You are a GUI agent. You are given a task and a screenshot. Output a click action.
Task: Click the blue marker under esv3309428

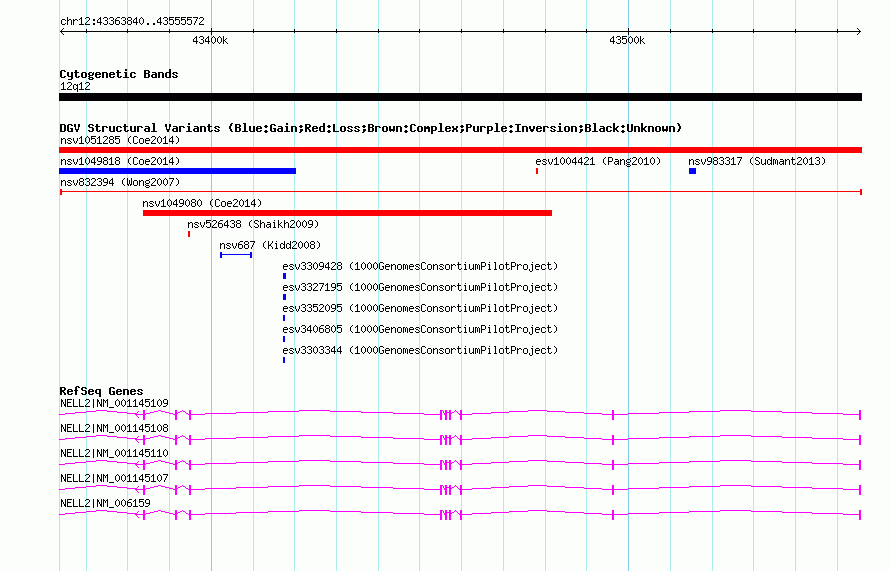coord(284,276)
